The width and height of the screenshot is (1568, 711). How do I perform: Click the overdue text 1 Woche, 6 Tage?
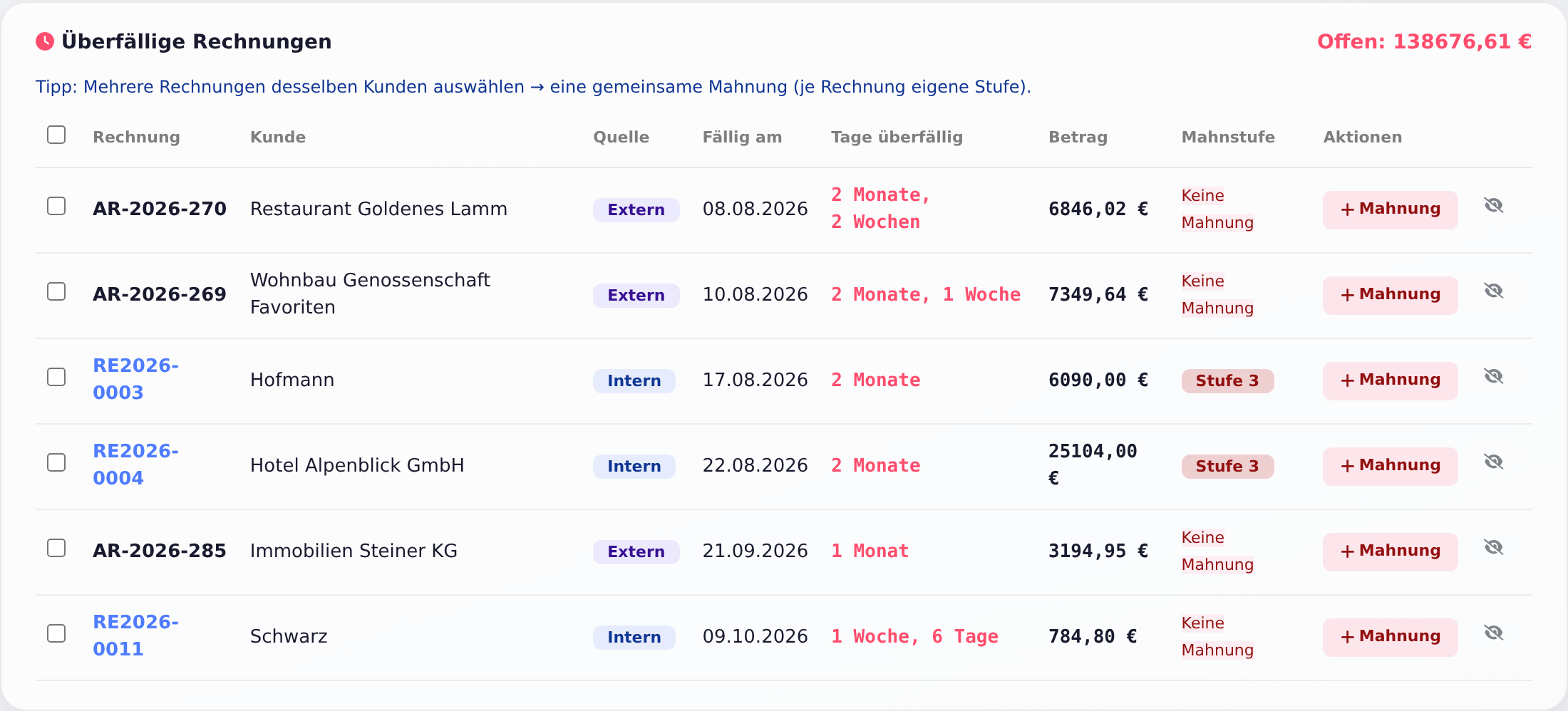coord(914,636)
